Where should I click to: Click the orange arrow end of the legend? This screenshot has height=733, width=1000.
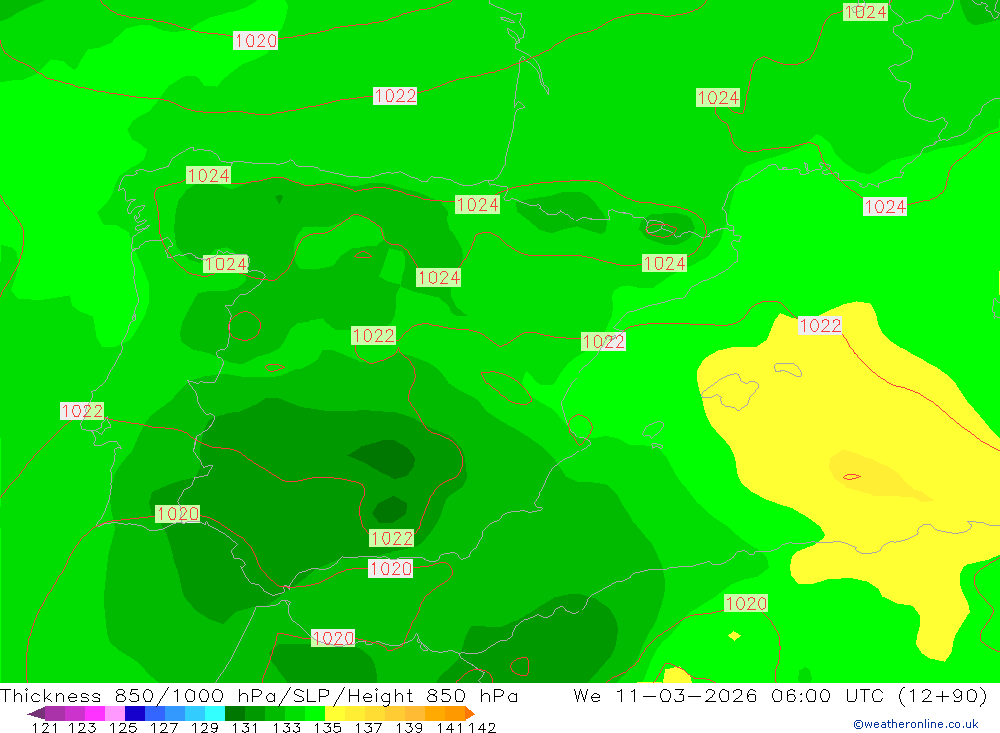click(469, 713)
